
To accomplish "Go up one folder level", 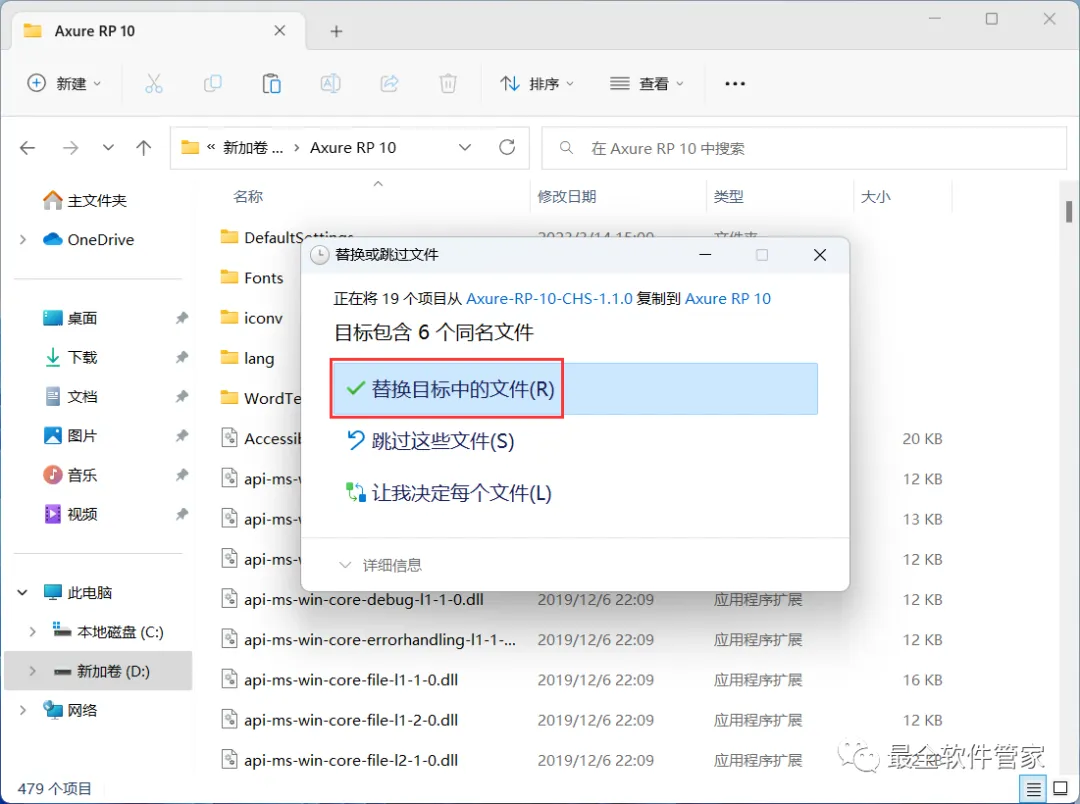I will (144, 147).
